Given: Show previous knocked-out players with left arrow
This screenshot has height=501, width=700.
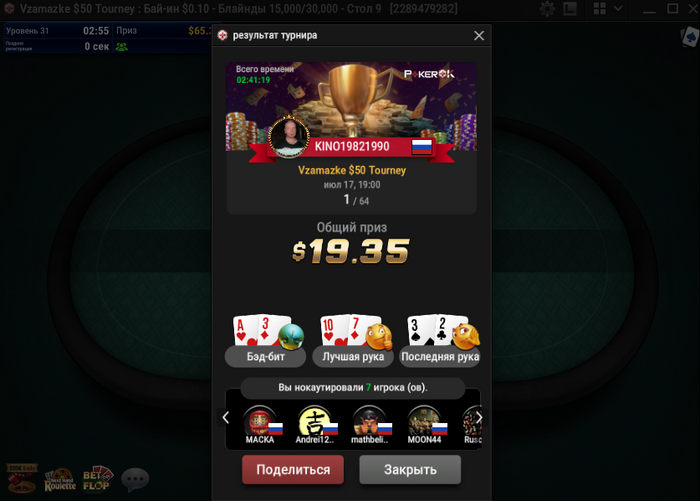Looking at the screenshot, I should pos(225,418).
